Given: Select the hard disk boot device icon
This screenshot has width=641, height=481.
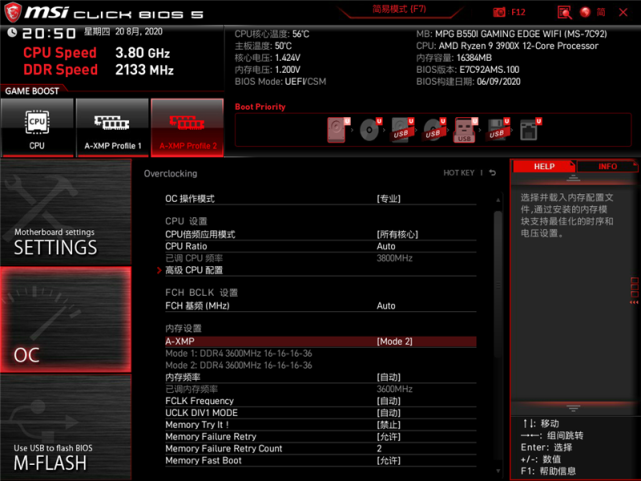Looking at the screenshot, I should [338, 130].
